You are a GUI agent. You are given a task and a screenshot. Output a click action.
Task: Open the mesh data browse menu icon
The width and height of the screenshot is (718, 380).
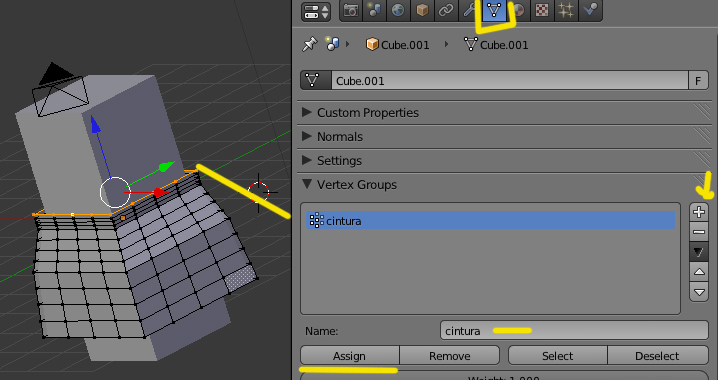click(315, 81)
